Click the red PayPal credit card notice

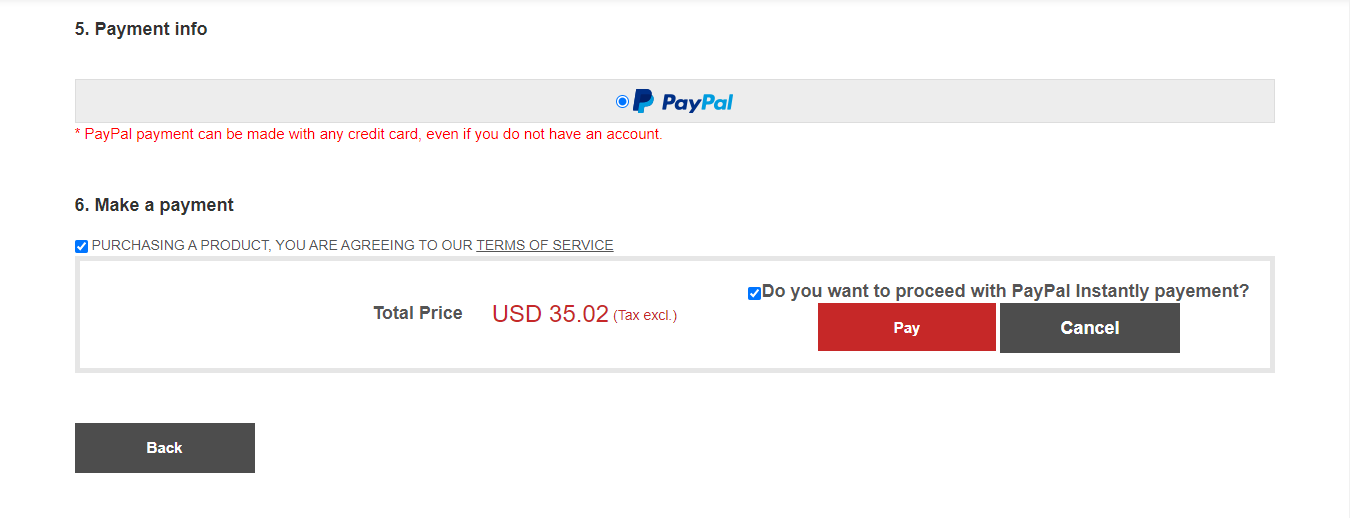[x=369, y=134]
